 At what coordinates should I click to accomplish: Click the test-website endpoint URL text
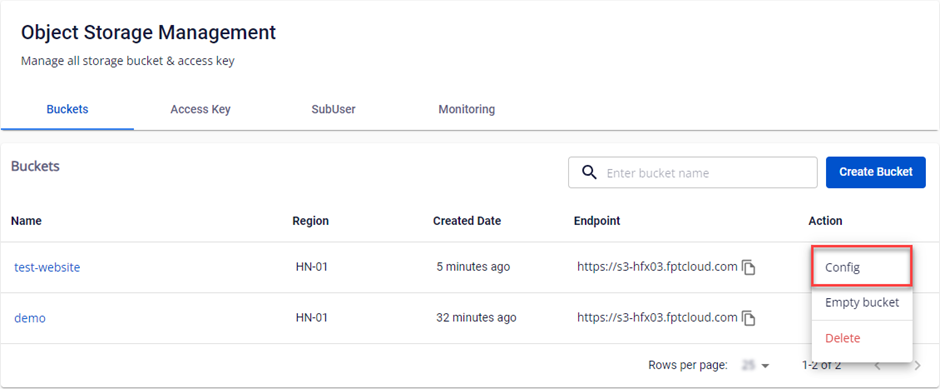click(657, 267)
